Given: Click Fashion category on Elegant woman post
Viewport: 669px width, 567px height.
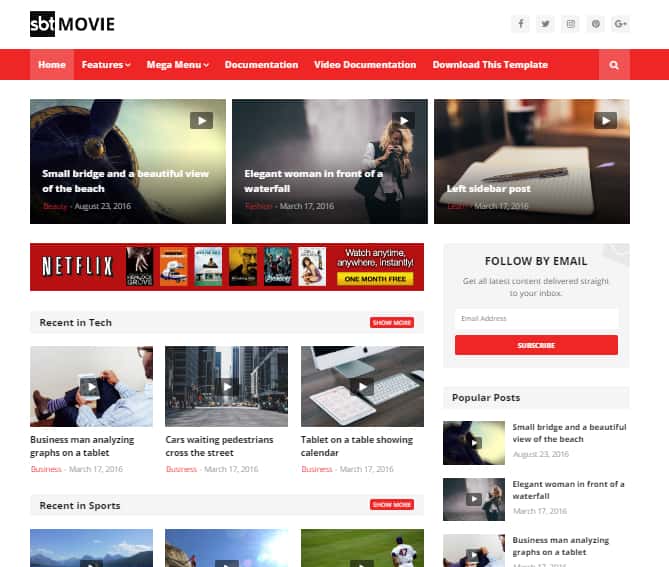Looking at the screenshot, I should 259,206.
